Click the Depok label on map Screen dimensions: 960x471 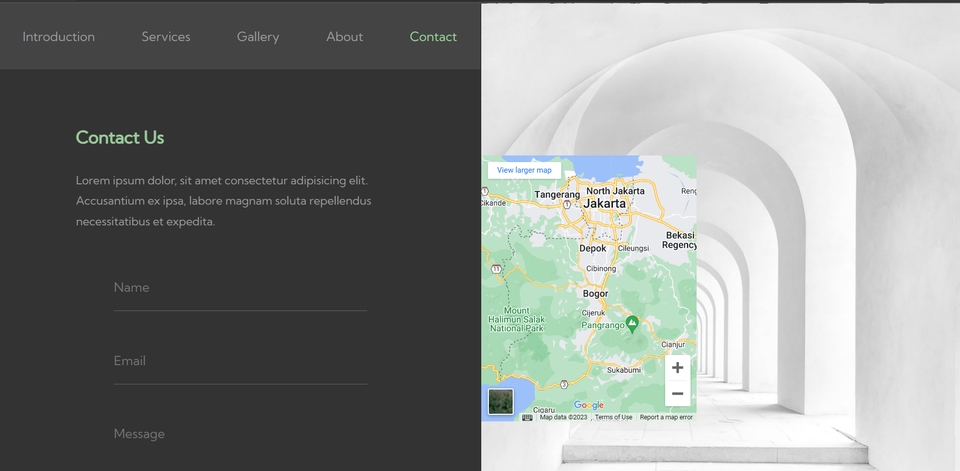[593, 249]
